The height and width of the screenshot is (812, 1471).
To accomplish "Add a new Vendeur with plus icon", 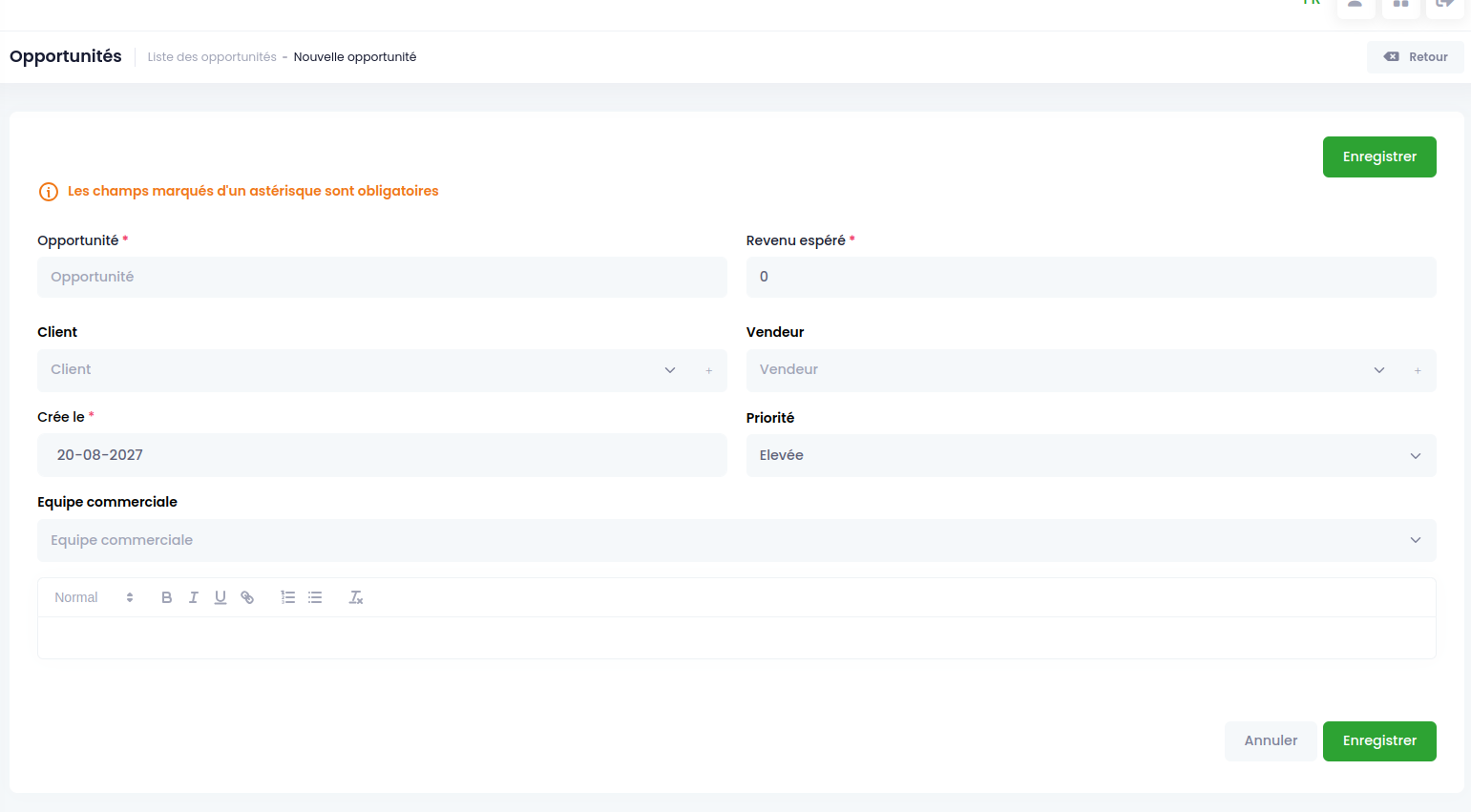I will [x=1418, y=370].
